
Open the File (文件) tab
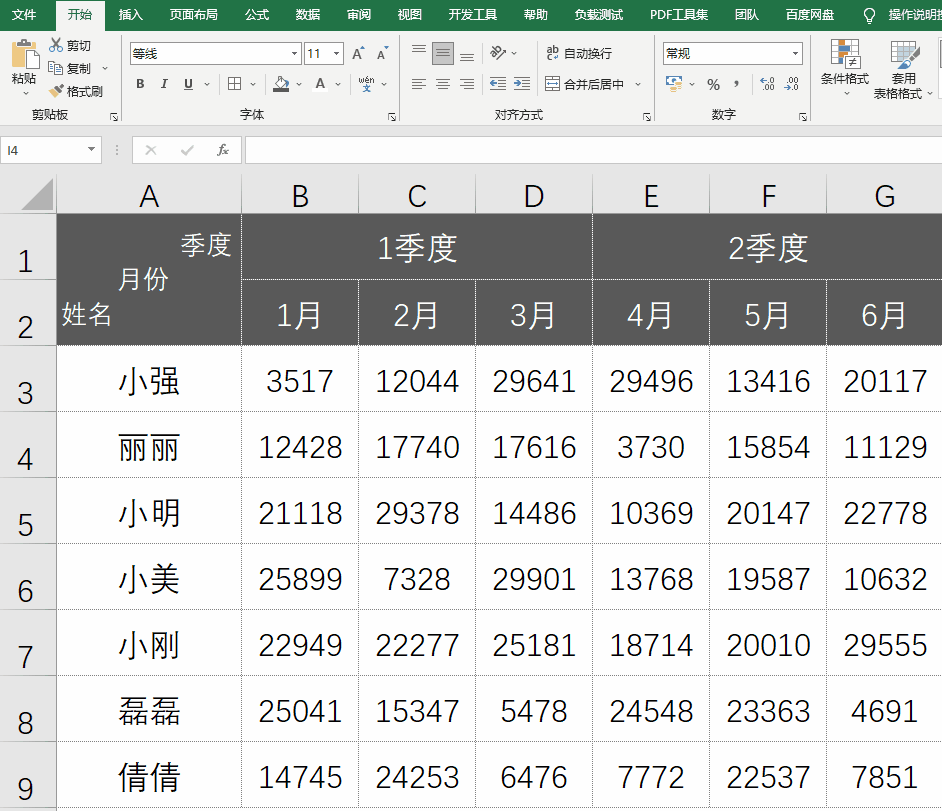(24, 15)
